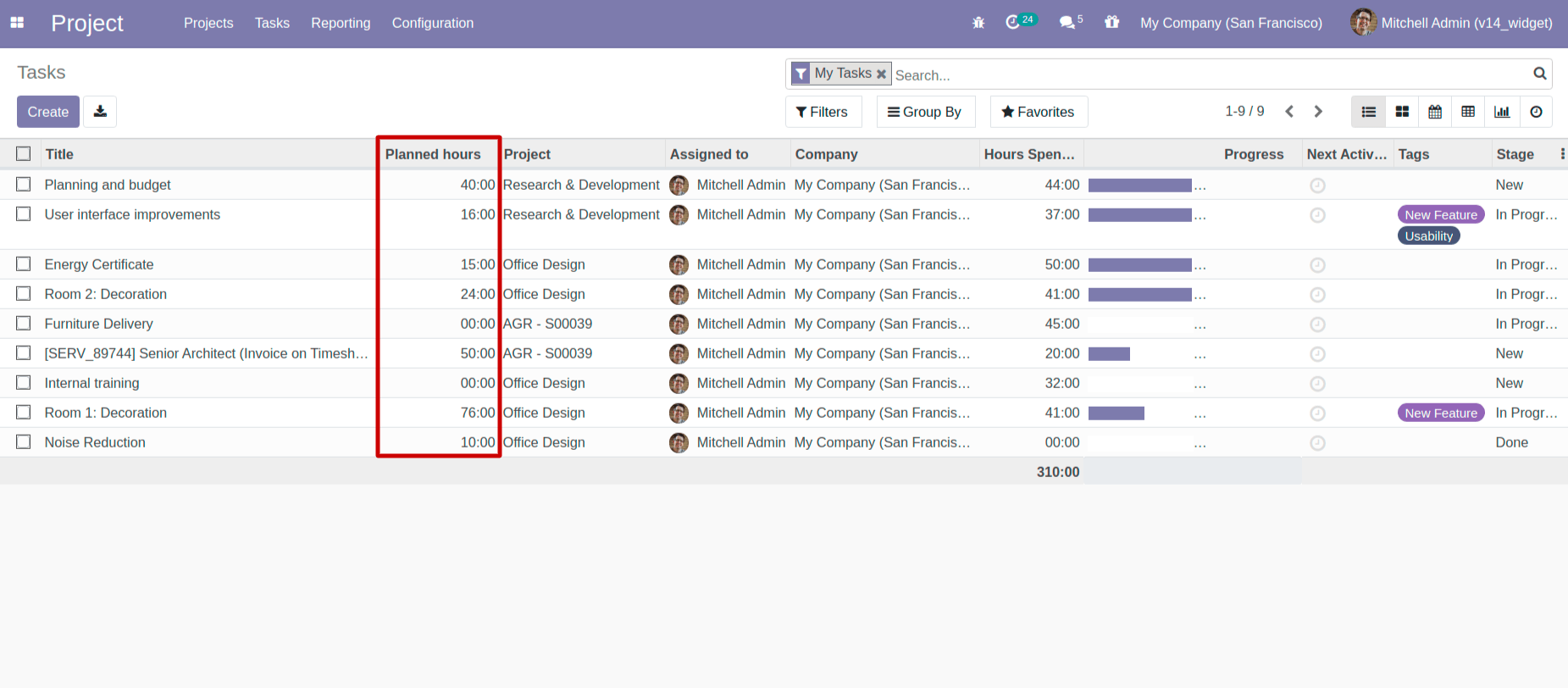
Task: Open the Group By dropdown
Action: [x=926, y=112]
